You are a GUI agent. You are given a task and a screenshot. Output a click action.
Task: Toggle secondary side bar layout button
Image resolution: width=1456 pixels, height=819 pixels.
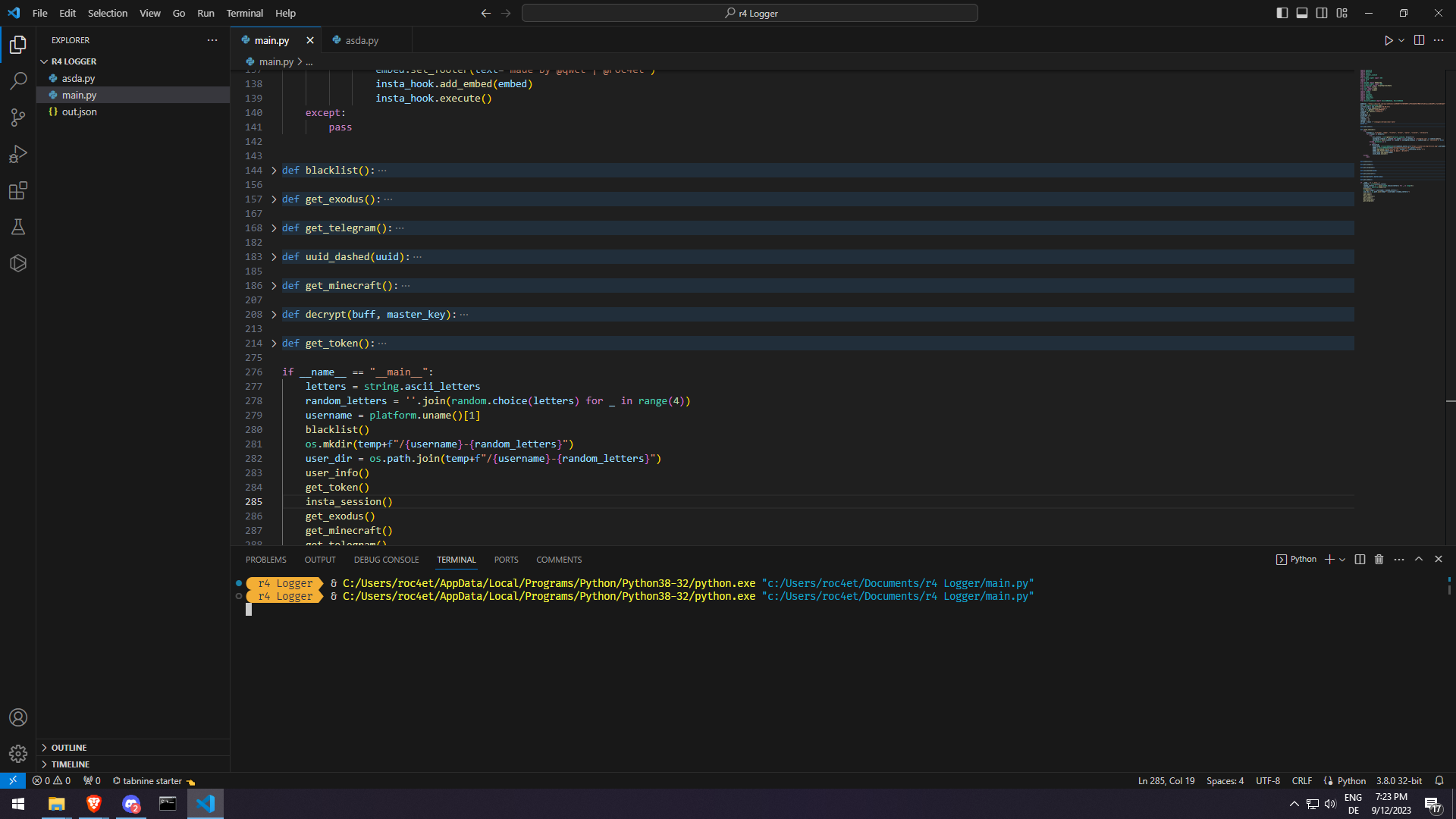coord(1322,13)
